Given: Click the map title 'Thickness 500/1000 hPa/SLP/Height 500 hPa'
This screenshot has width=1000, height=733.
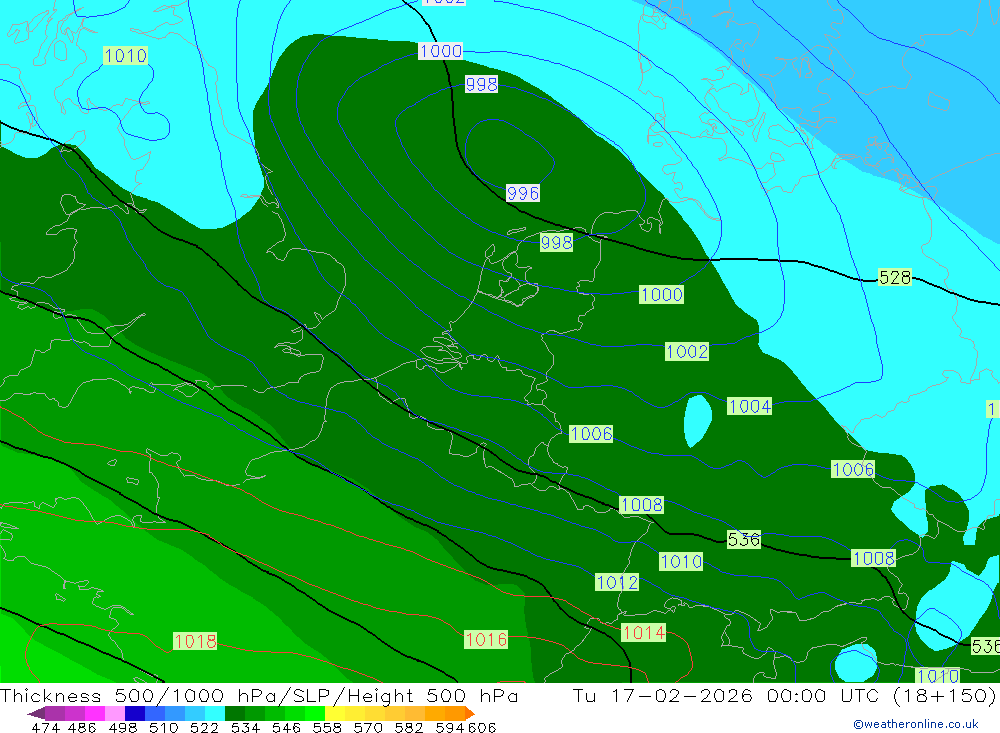Looking at the screenshot, I should (259, 695).
